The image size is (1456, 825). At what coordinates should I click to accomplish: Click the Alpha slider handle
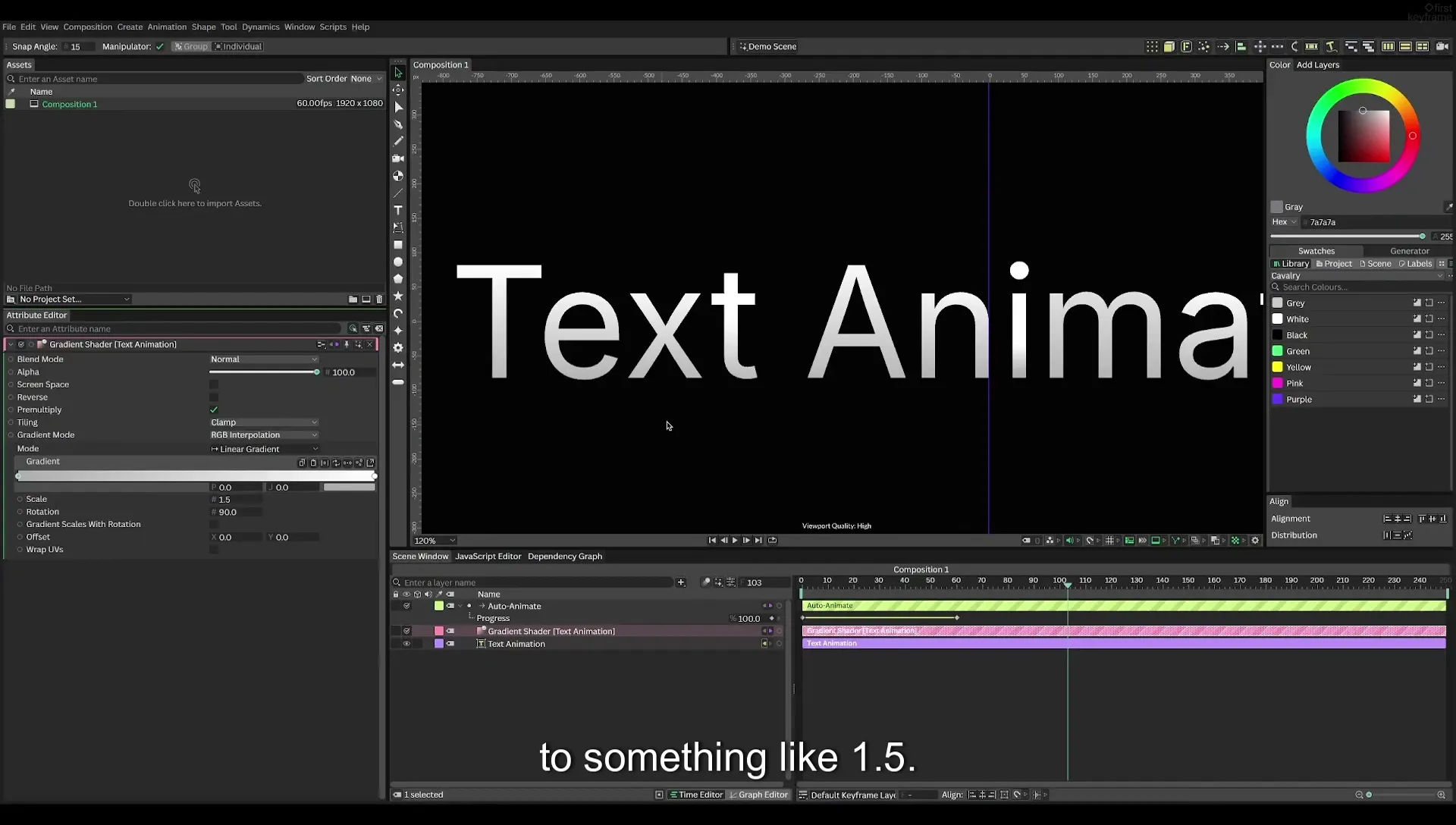coord(316,372)
